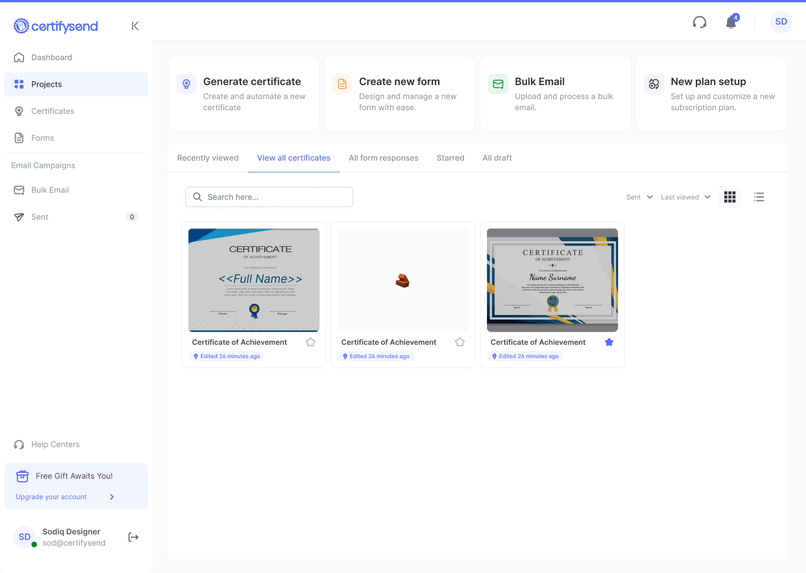The height and width of the screenshot is (573, 806).
Task: Click the Search here input field
Action: 269,197
